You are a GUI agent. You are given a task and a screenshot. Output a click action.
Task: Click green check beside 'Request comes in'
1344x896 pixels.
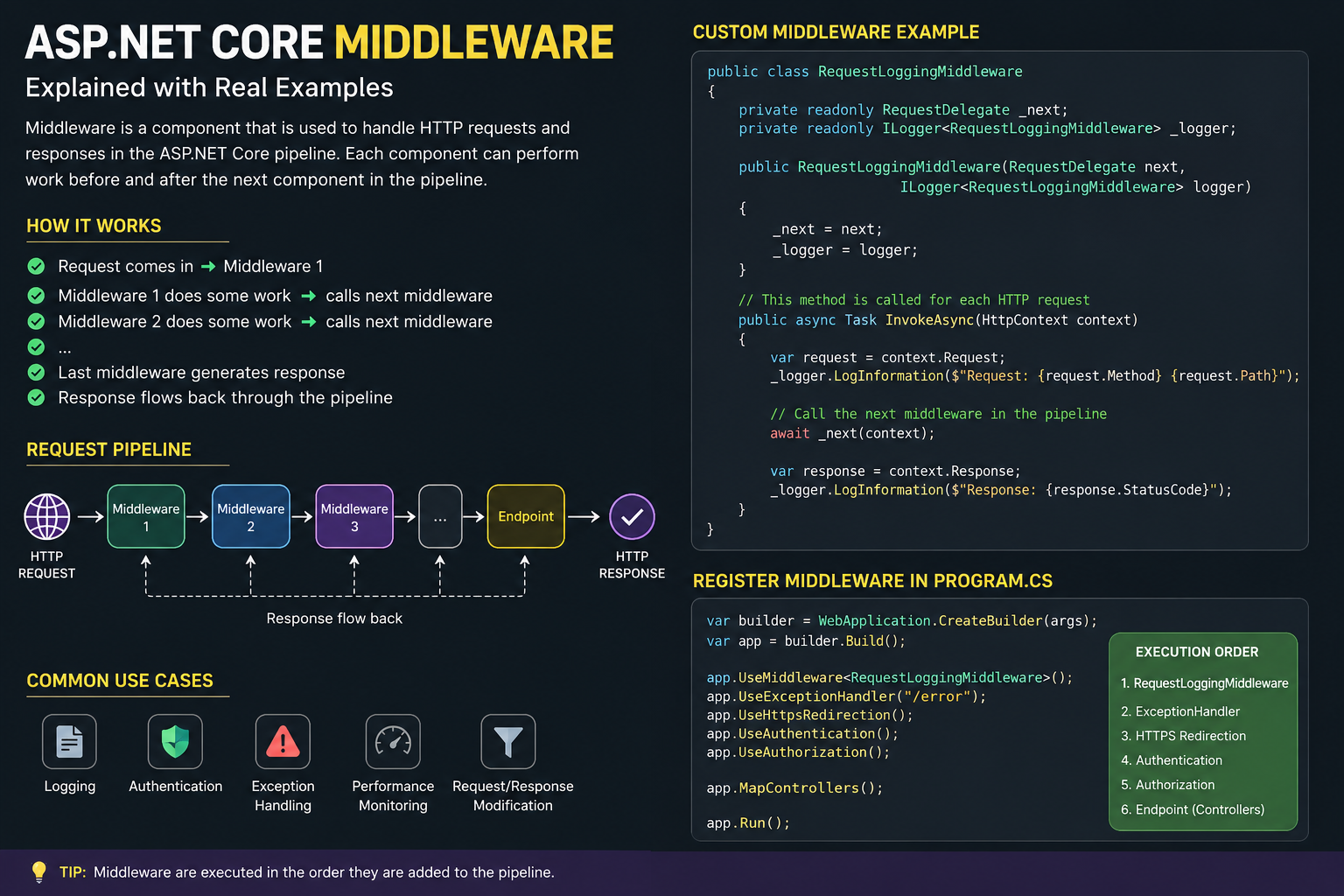(x=36, y=266)
